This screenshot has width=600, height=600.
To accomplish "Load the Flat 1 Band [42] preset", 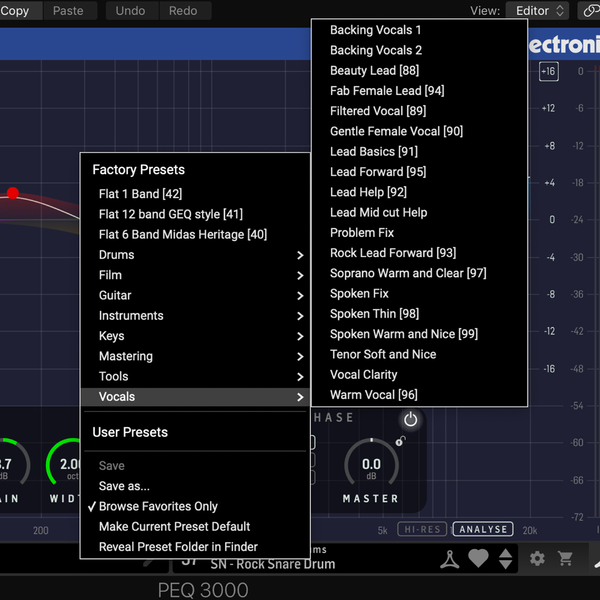I will point(195,194).
